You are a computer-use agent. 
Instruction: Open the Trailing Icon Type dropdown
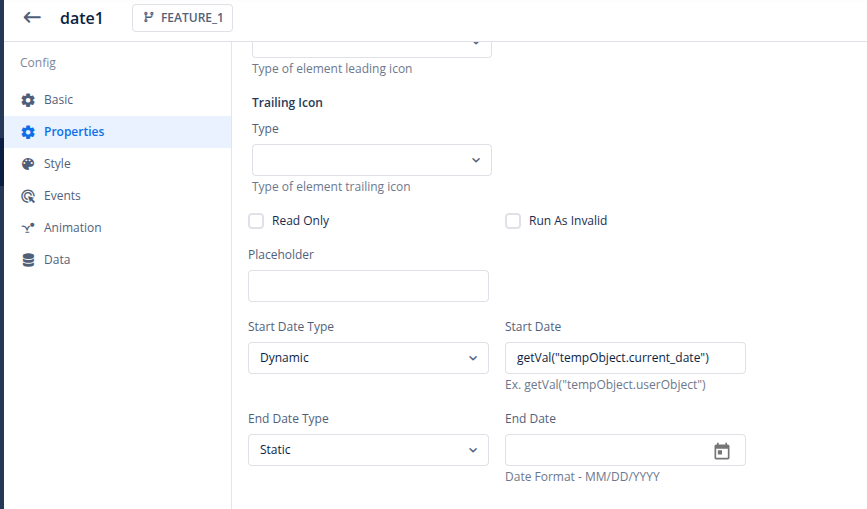372,160
